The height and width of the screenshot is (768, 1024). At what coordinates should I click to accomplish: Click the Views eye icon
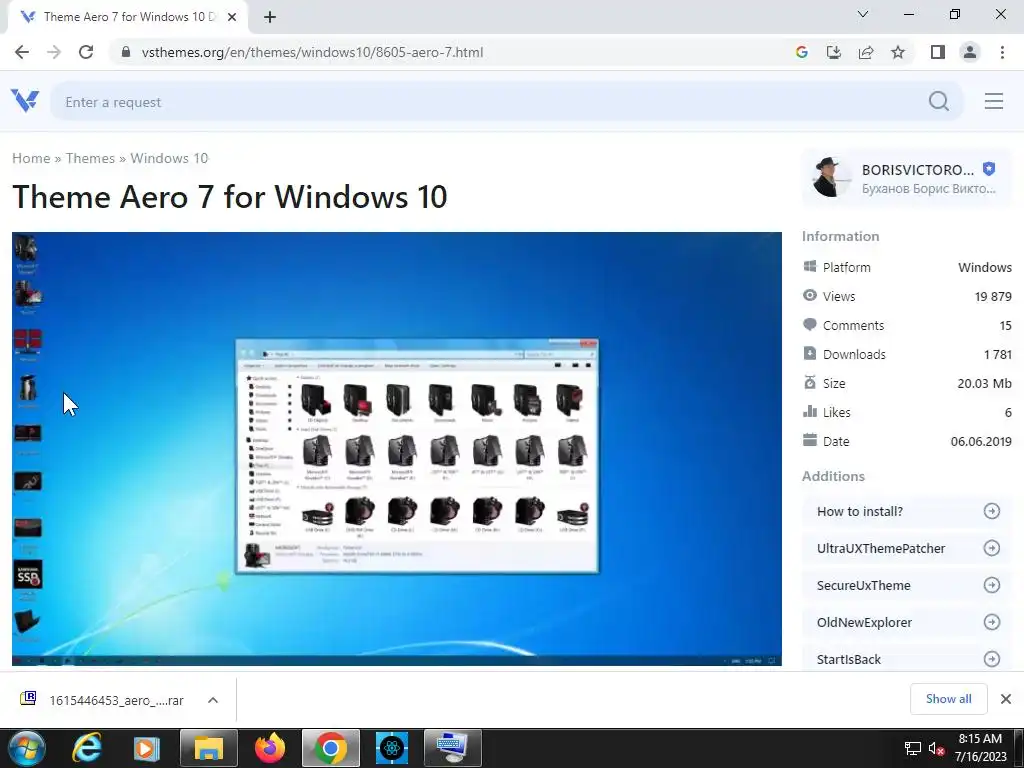coord(810,295)
